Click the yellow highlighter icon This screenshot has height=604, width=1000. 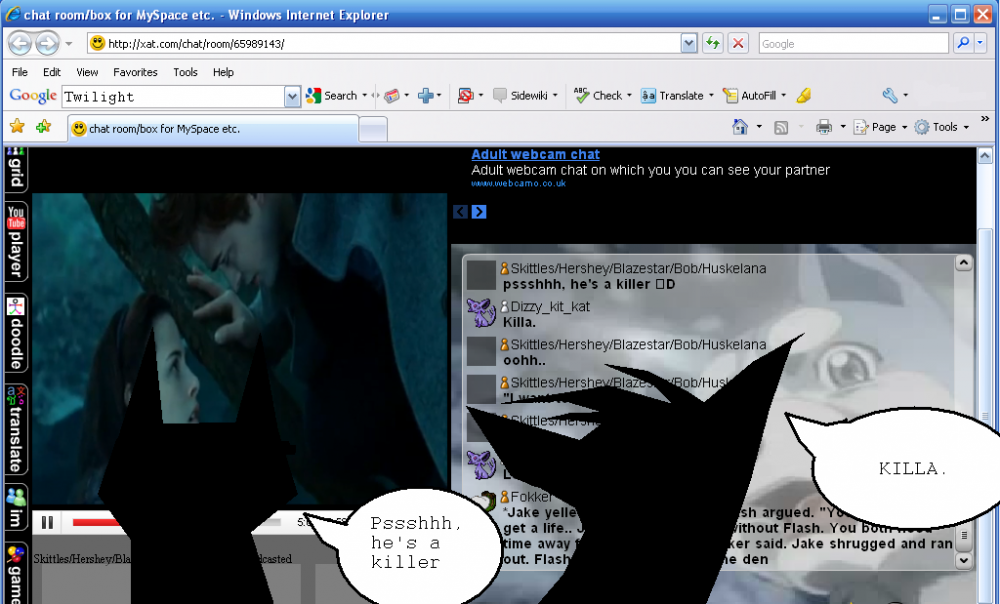tap(804, 96)
